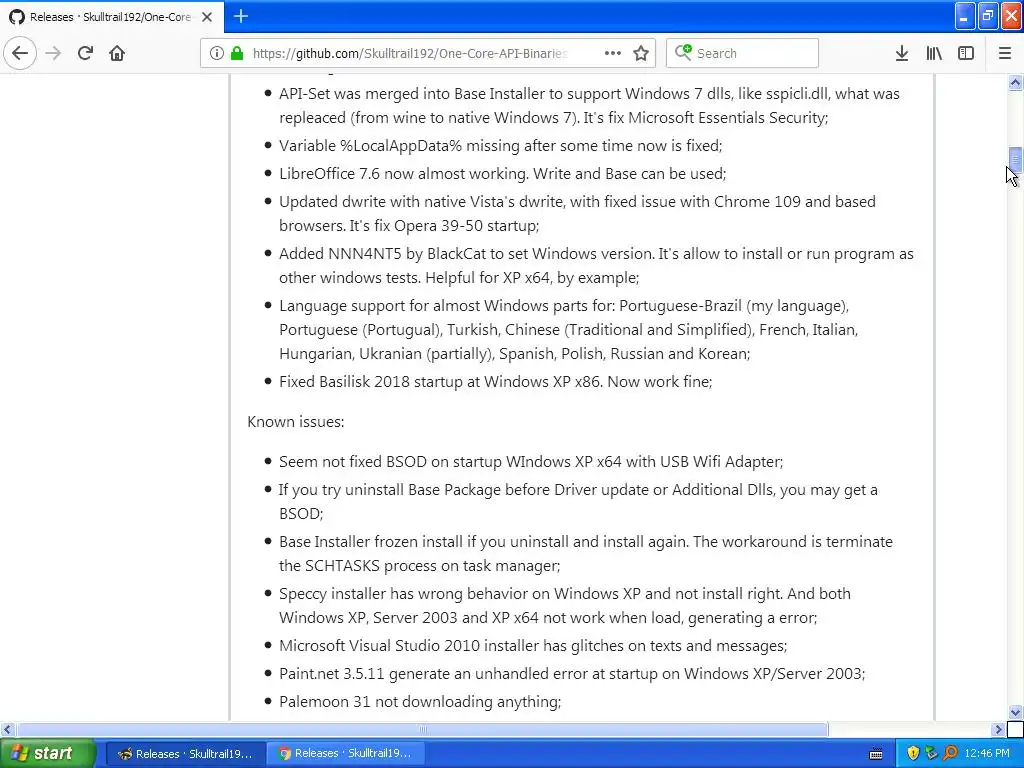Click 'Seem not fixed BSOD on startup' line
The height and width of the screenshot is (768, 1024).
click(x=531, y=462)
